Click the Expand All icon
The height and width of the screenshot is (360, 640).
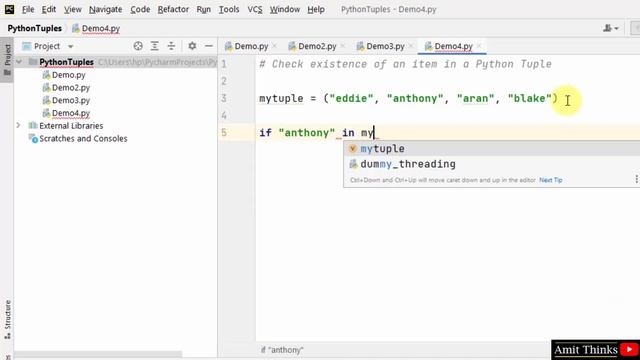click(x=154, y=46)
